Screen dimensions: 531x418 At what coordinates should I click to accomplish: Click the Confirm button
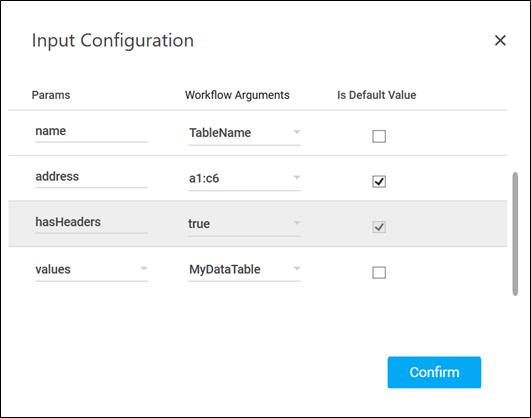[x=434, y=372]
